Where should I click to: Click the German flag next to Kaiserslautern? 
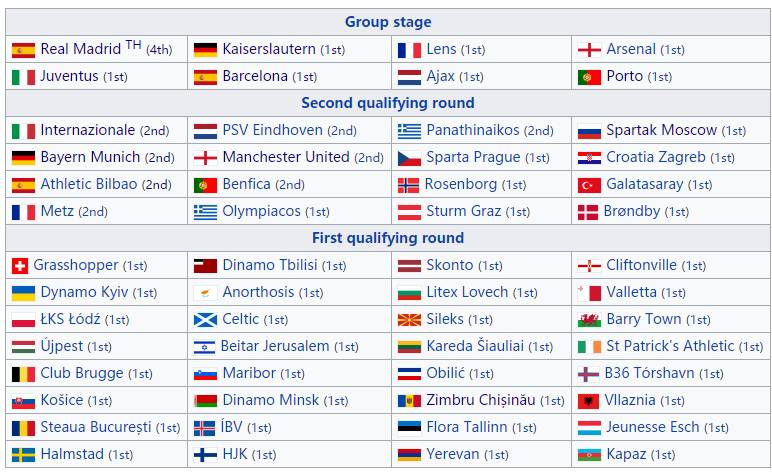point(205,49)
